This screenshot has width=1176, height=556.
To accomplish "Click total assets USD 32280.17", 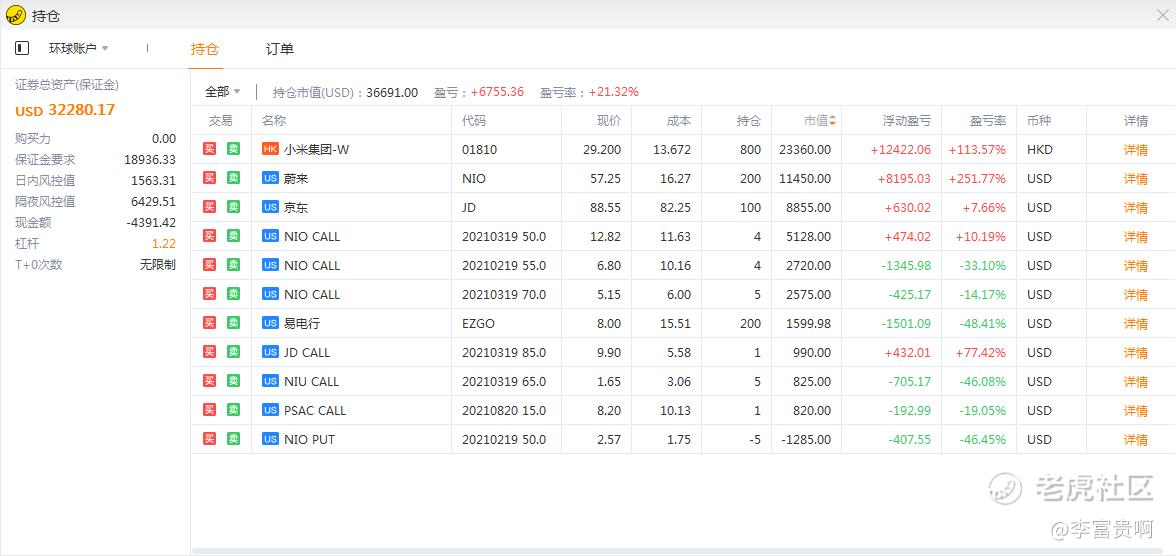I will pos(65,110).
